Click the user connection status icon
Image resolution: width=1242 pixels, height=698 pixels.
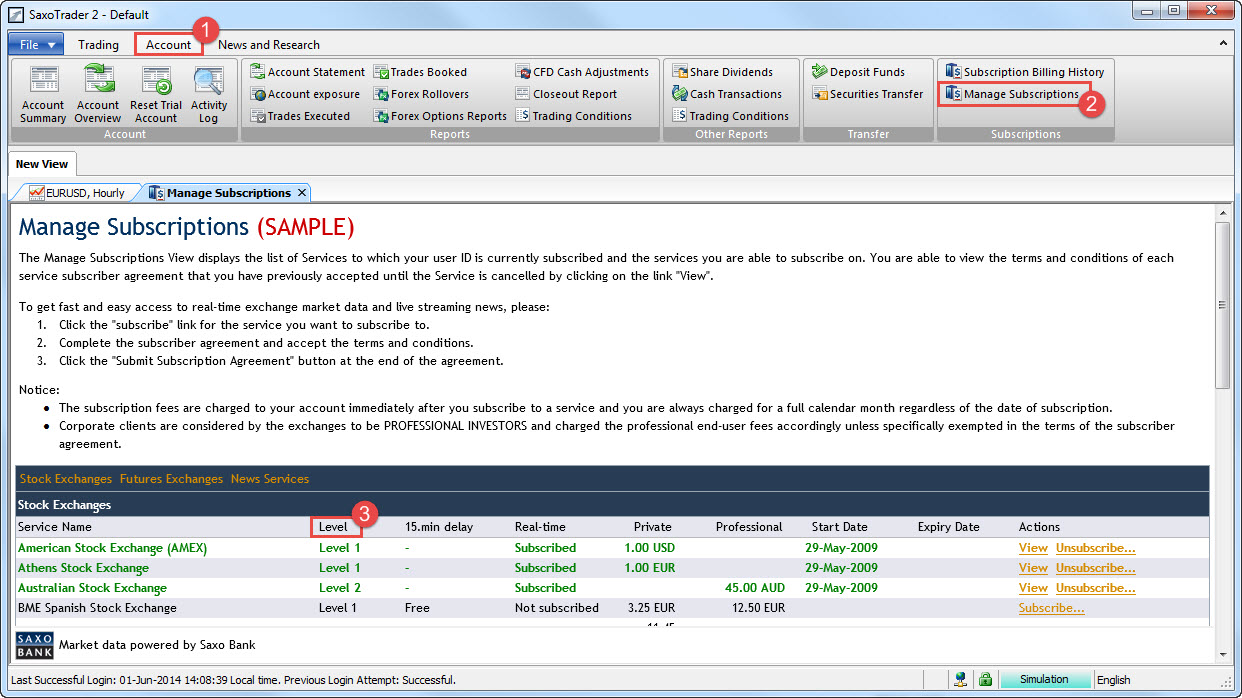point(961,680)
